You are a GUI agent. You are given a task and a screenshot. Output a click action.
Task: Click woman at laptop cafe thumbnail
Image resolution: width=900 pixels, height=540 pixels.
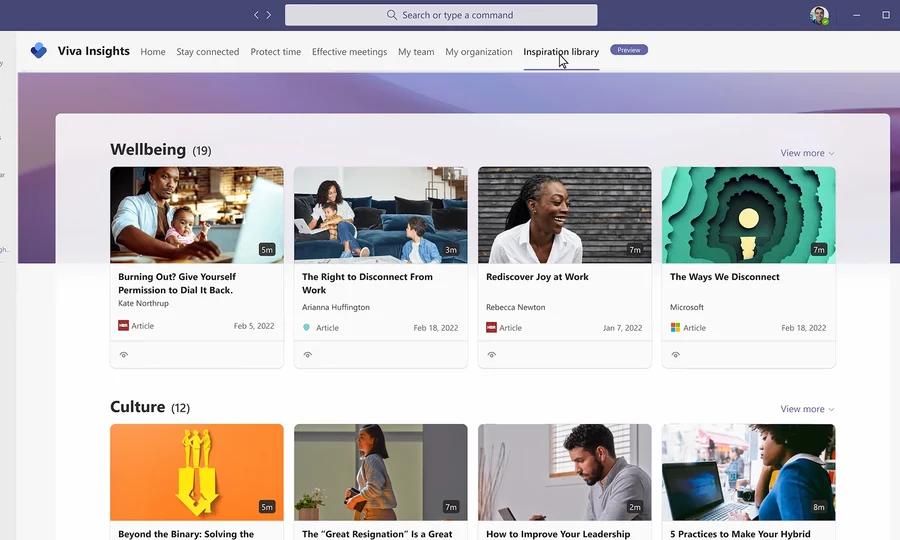[748, 472]
